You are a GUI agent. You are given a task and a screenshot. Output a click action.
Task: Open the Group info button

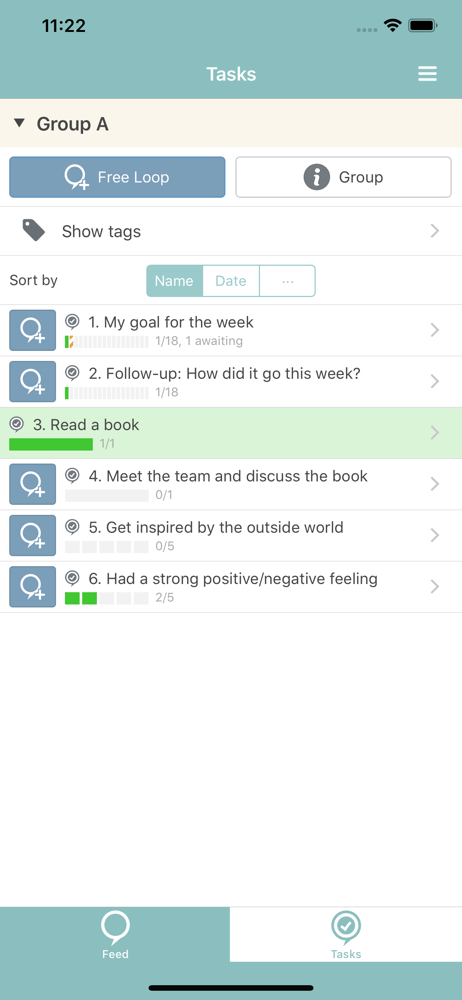(343, 177)
